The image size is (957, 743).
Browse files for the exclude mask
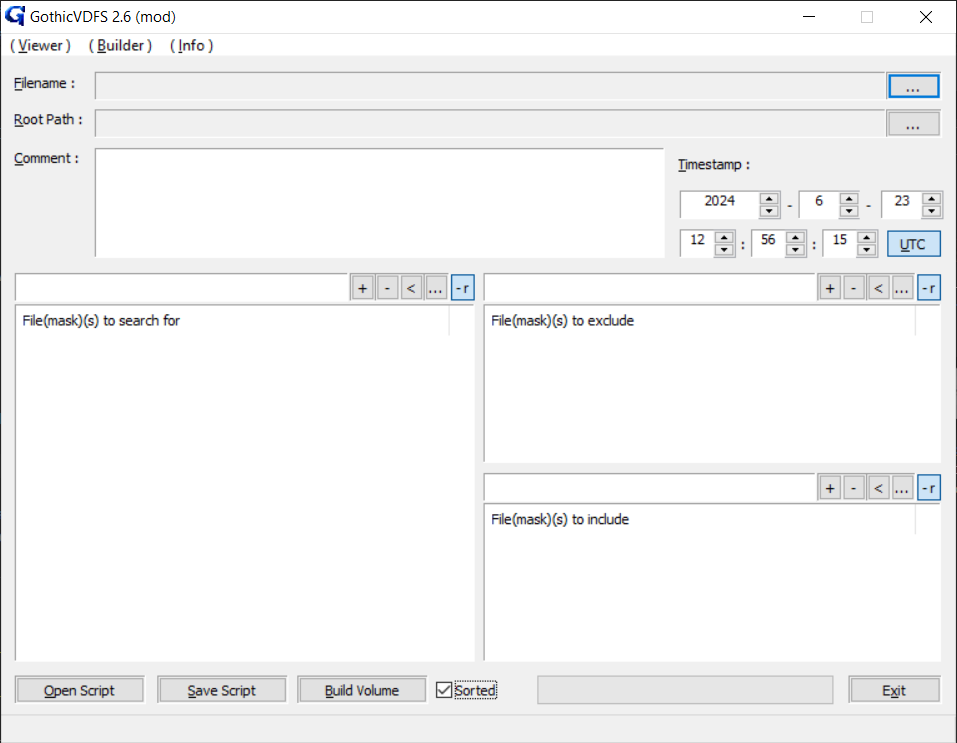click(902, 288)
